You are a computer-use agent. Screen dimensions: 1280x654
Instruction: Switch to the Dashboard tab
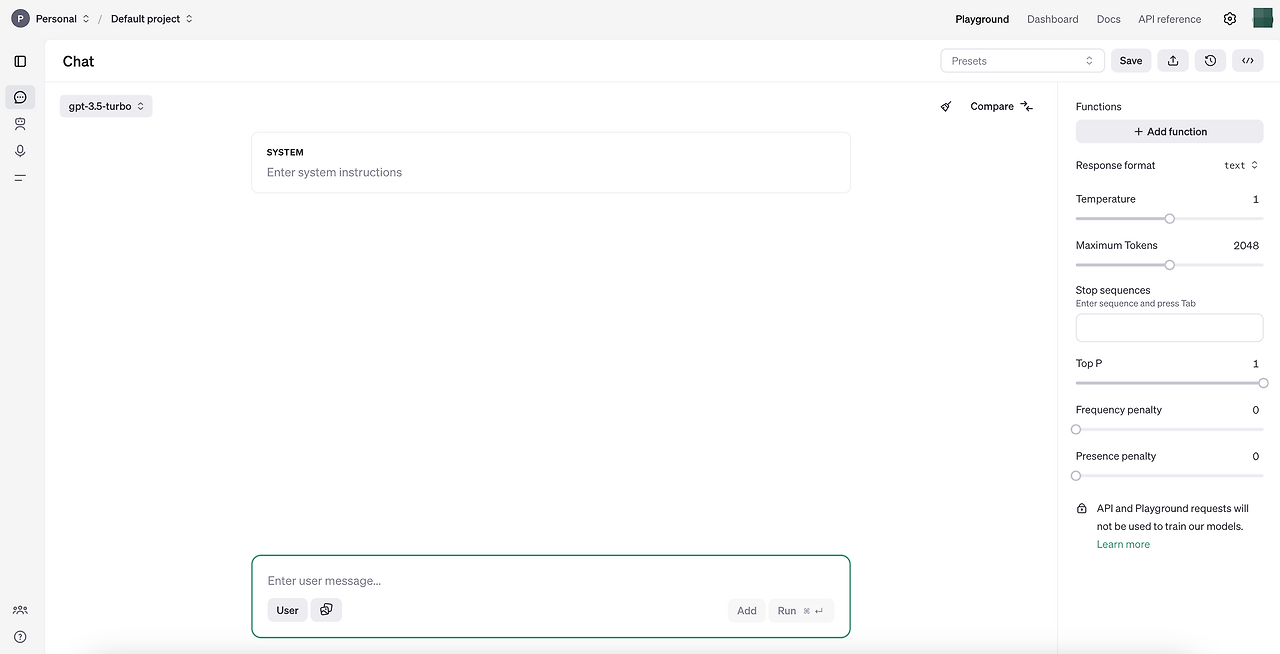pyautogui.click(x=1052, y=18)
